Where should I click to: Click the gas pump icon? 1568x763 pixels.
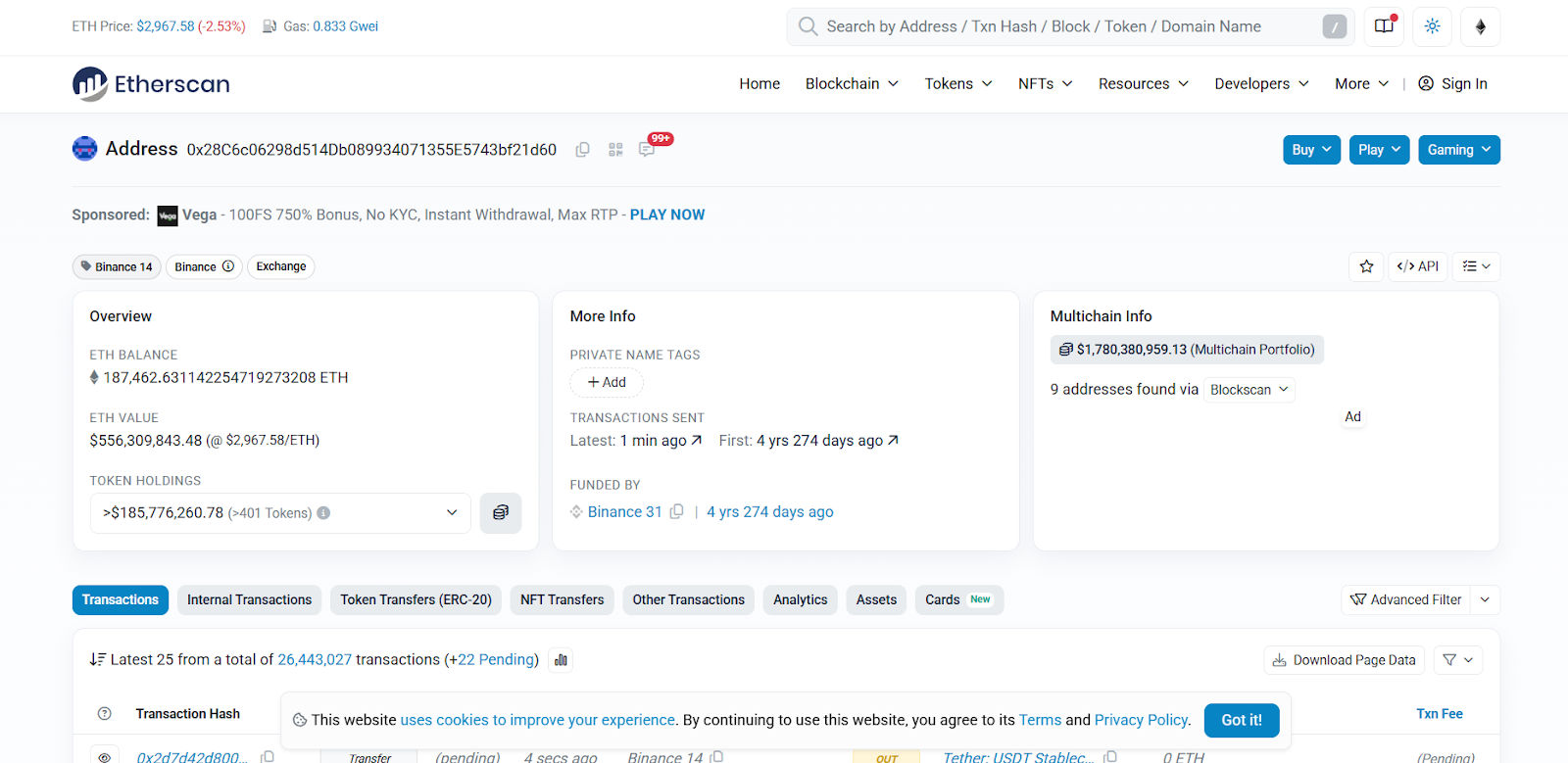269,26
